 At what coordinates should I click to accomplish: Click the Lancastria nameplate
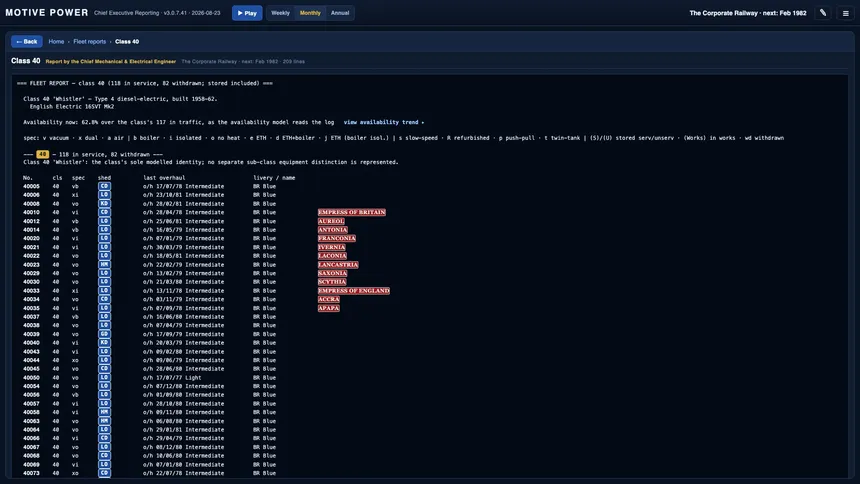pyautogui.click(x=338, y=264)
